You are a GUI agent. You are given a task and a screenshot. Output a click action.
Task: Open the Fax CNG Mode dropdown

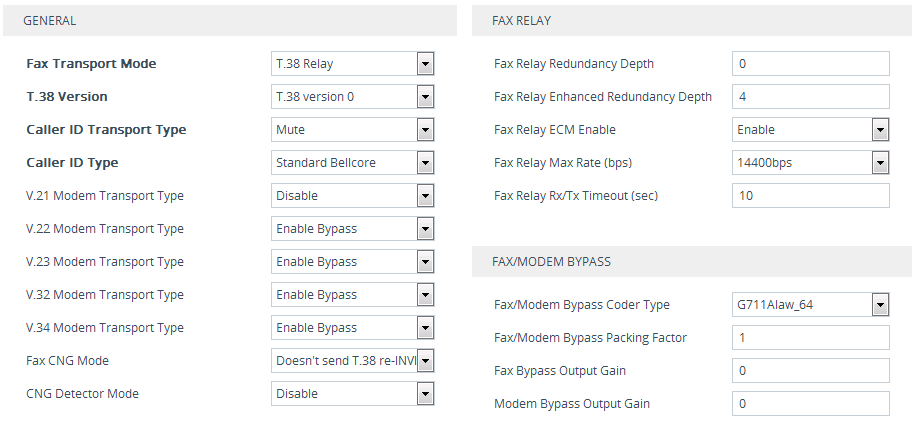pyautogui.click(x=352, y=361)
